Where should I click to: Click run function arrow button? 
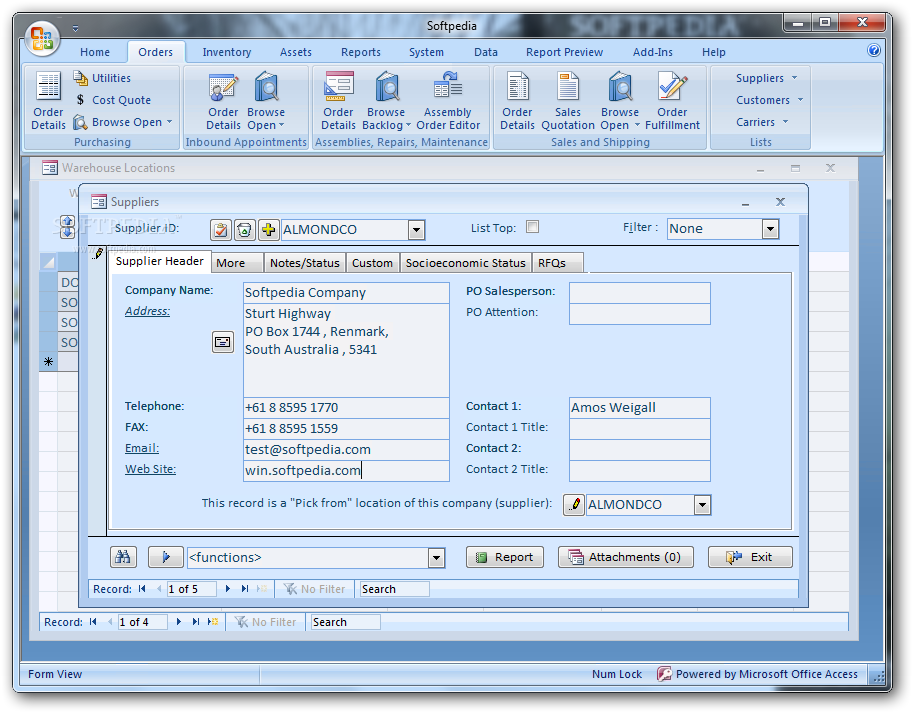click(x=166, y=557)
